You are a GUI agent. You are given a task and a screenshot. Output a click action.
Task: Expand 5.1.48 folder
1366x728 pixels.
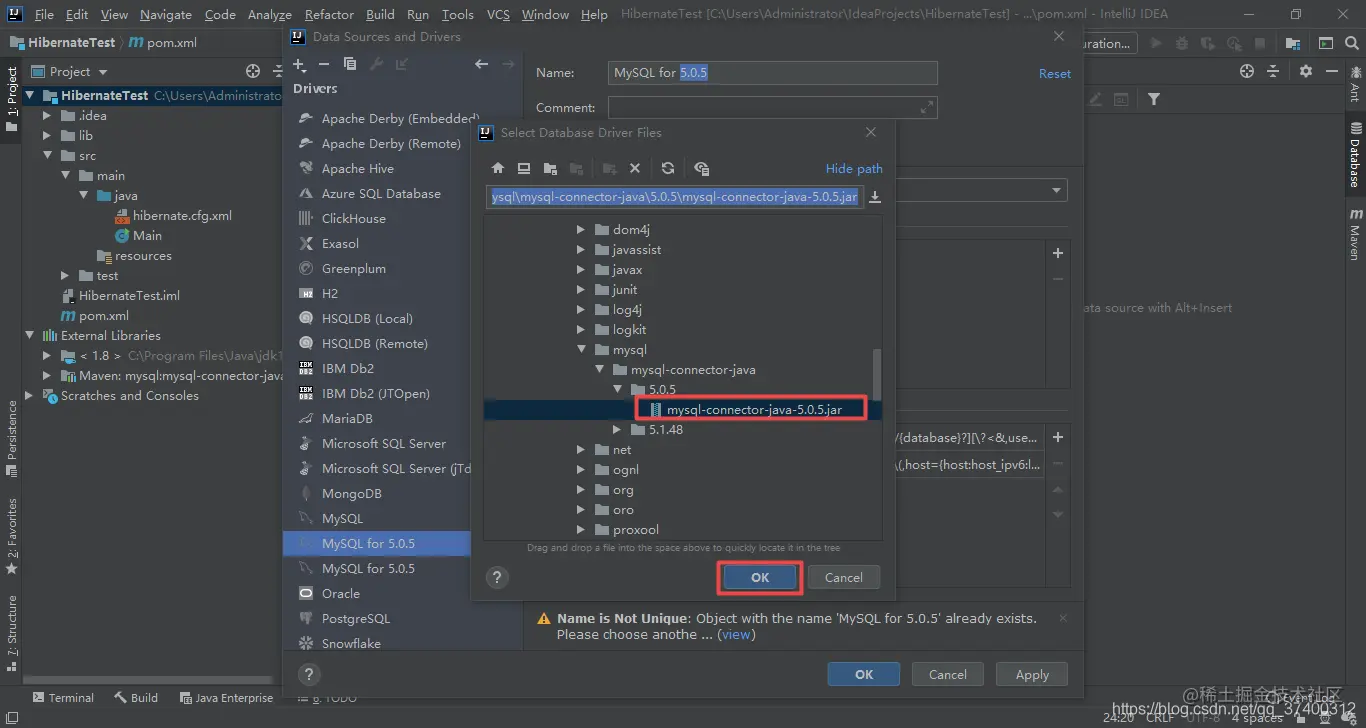tap(617, 430)
